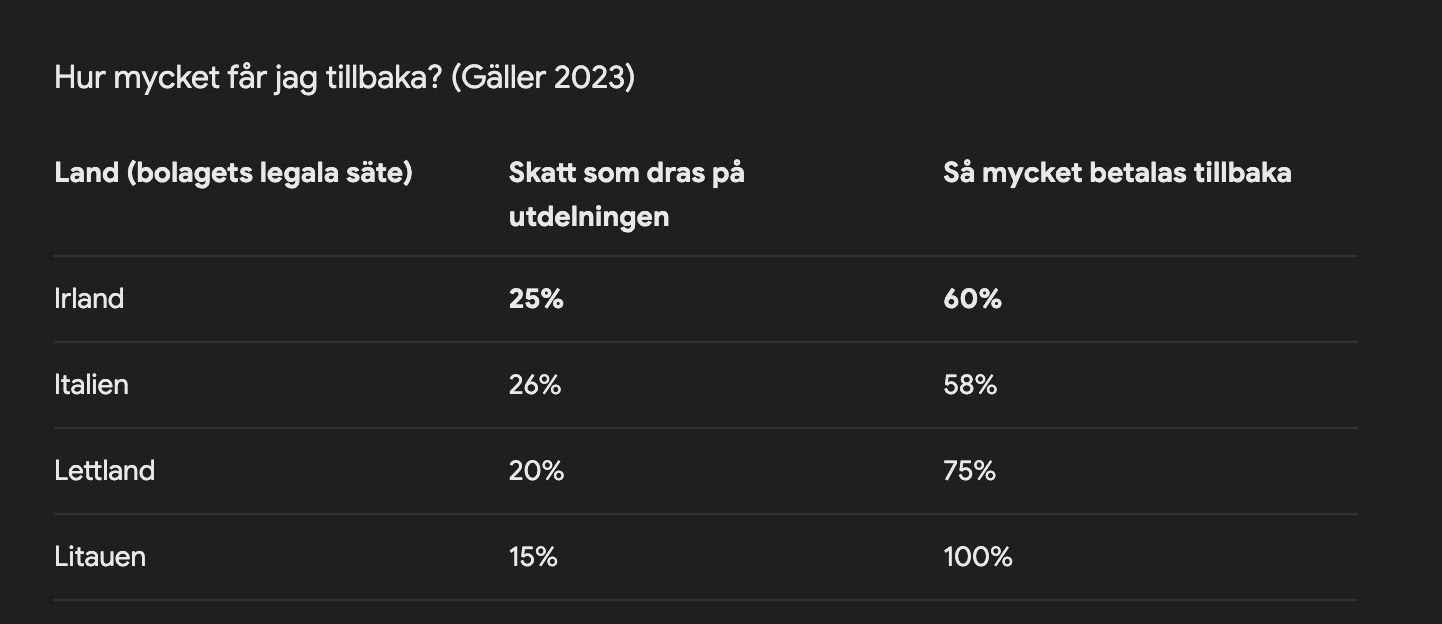Click Italien's 26% tax rate

(x=535, y=385)
